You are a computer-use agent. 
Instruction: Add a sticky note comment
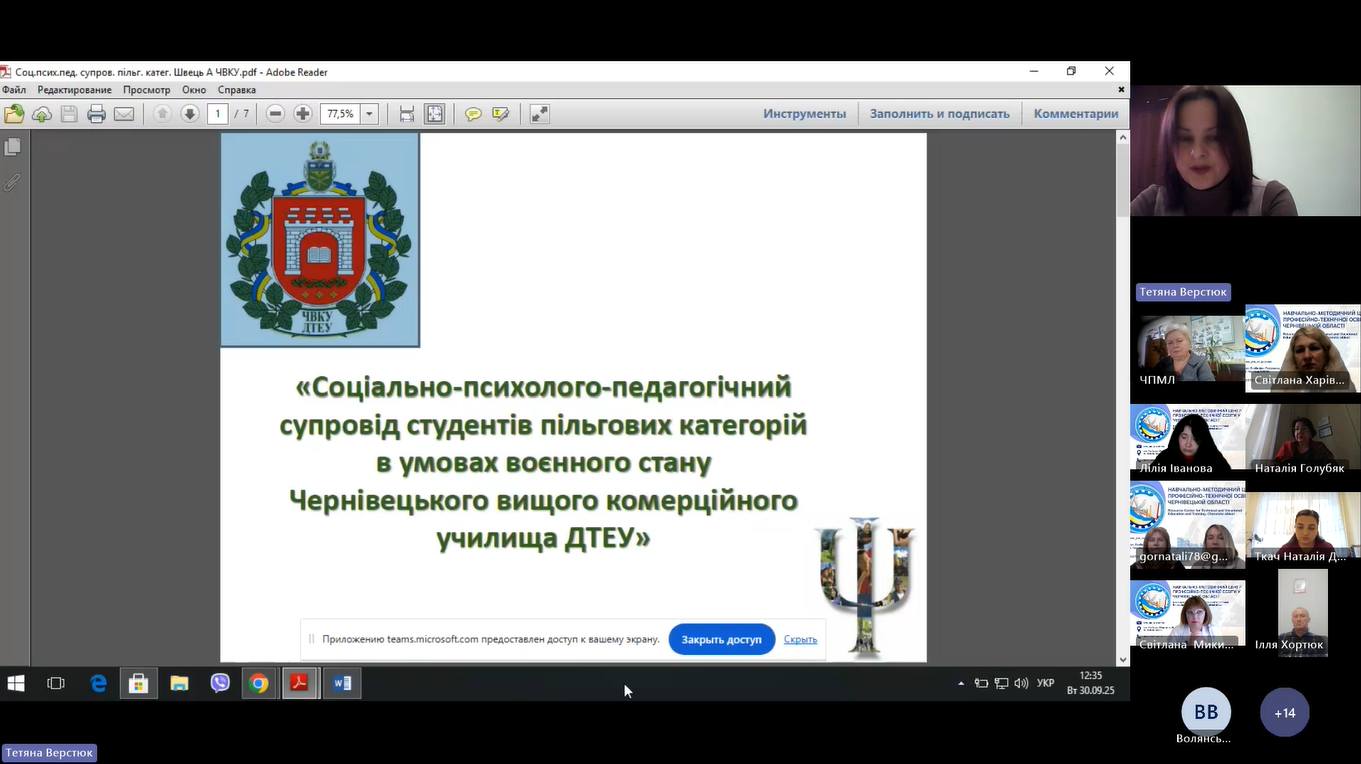(473, 114)
